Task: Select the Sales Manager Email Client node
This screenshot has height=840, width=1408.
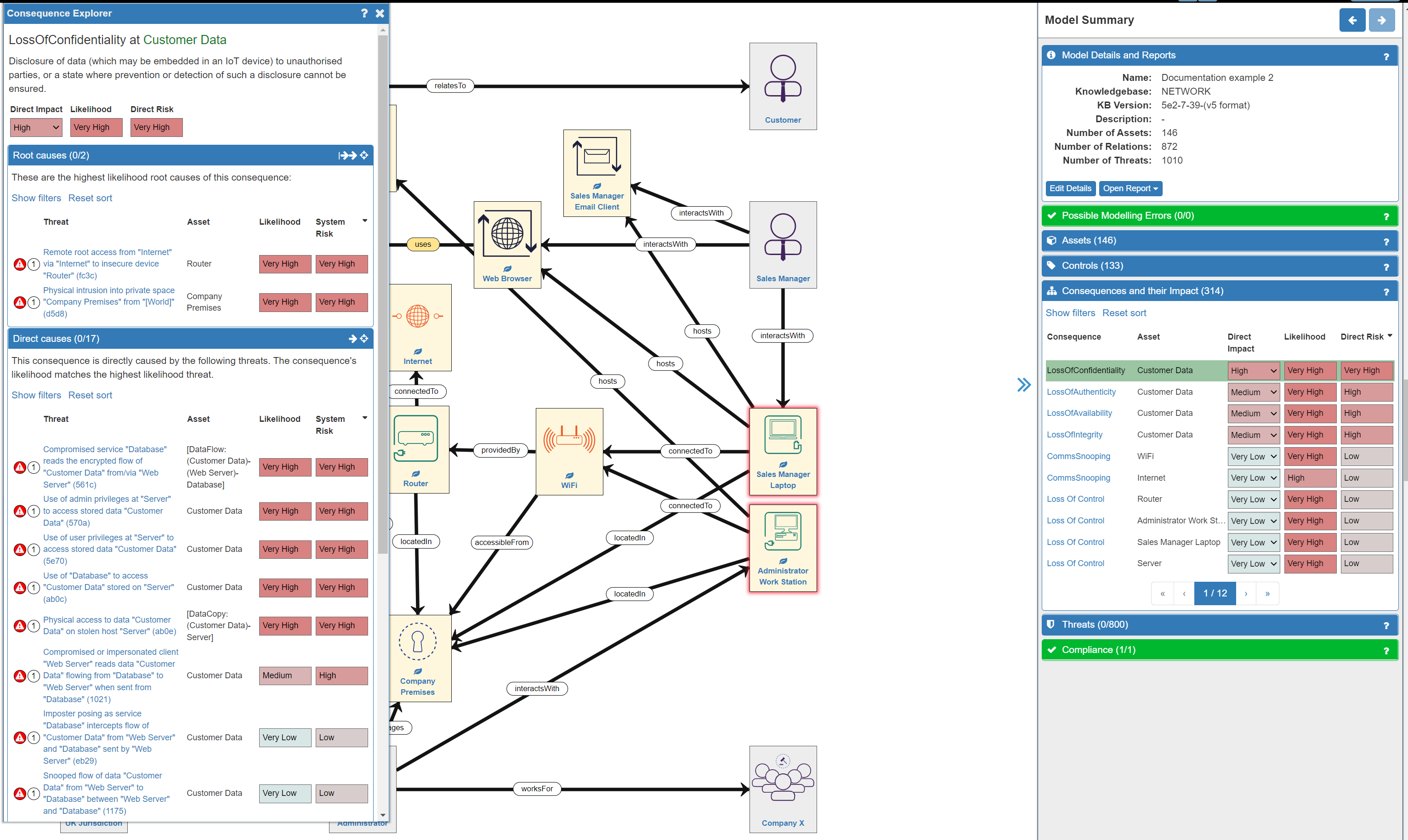Action: [x=596, y=173]
